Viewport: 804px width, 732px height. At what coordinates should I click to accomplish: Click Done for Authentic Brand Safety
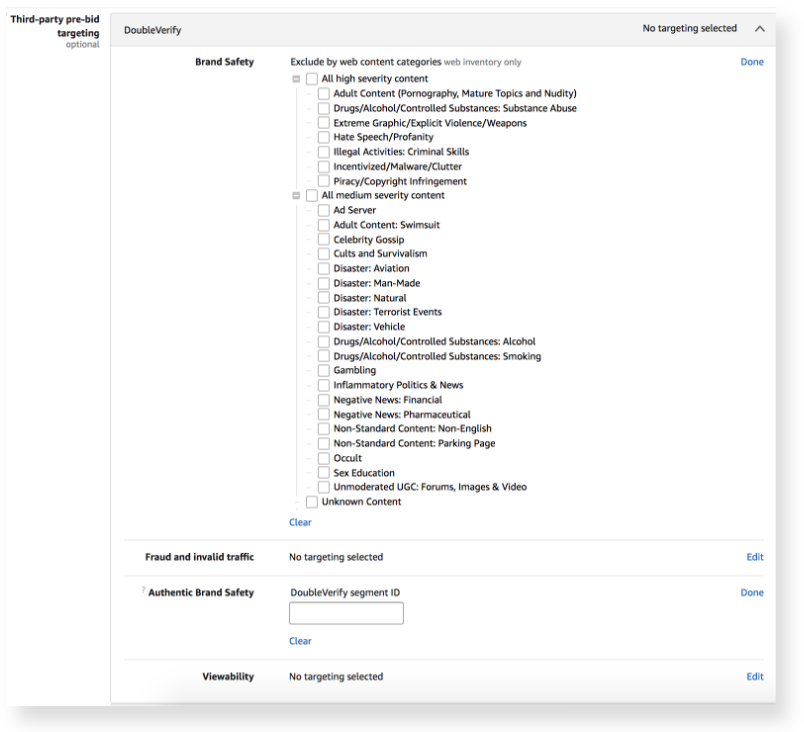pyautogui.click(x=752, y=593)
